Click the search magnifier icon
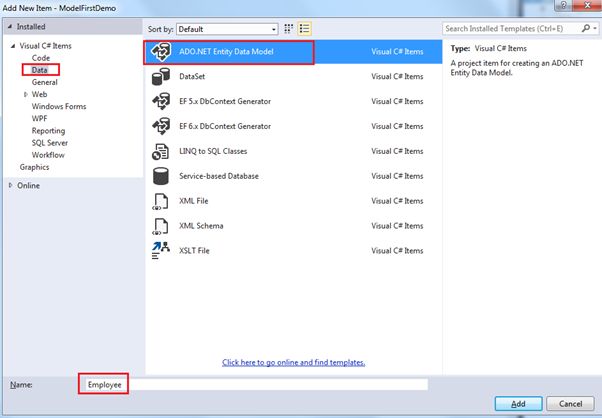Screen dimensions: 602x418 point(585,28)
